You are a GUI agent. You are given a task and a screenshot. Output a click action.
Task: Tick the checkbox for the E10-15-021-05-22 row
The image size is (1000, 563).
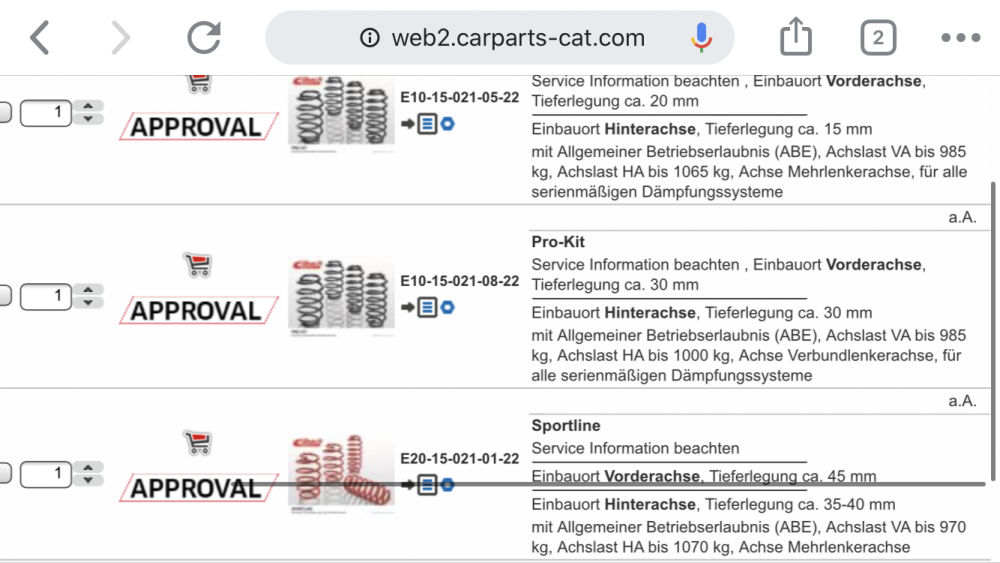click(x=4, y=112)
